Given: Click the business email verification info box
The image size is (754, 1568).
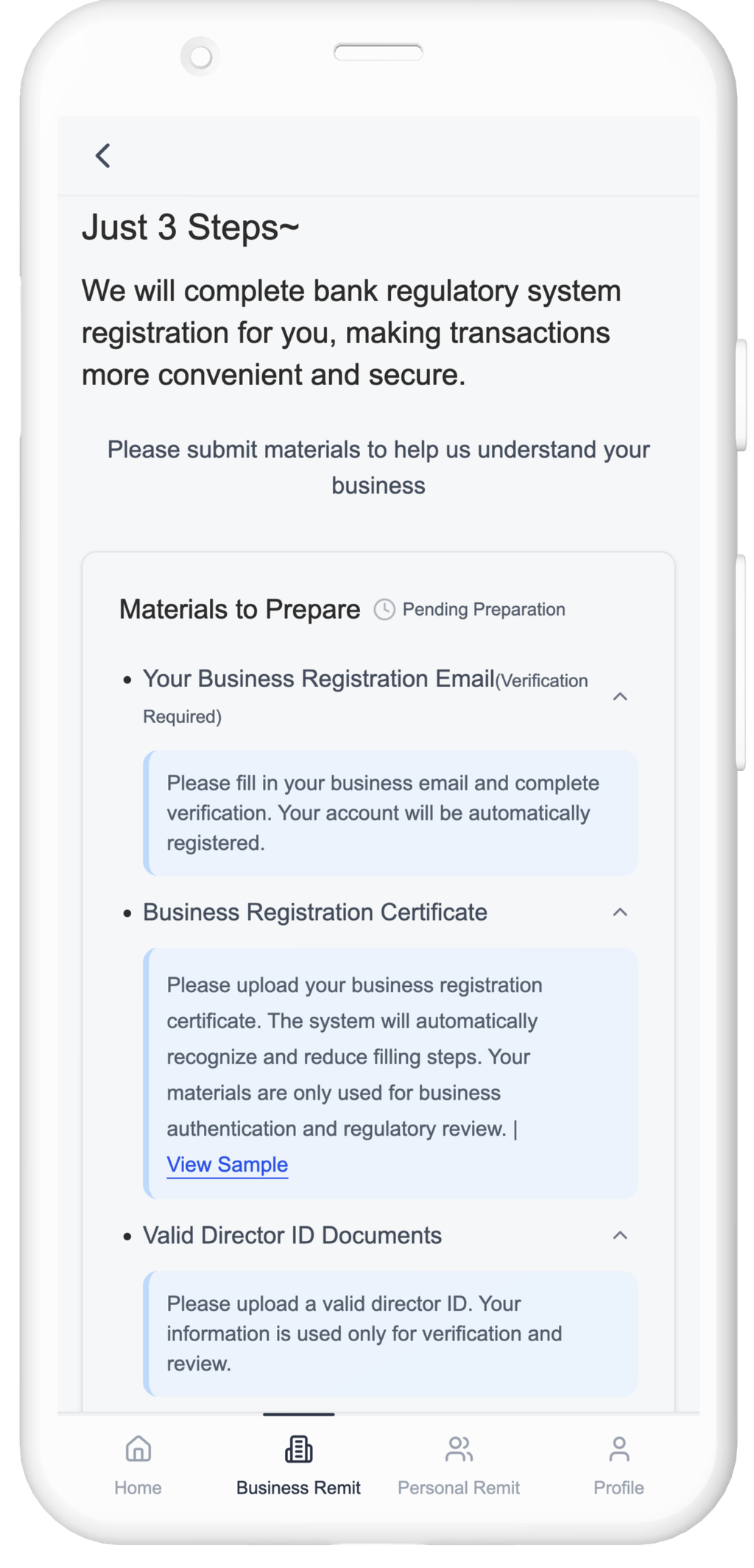Looking at the screenshot, I should point(390,813).
